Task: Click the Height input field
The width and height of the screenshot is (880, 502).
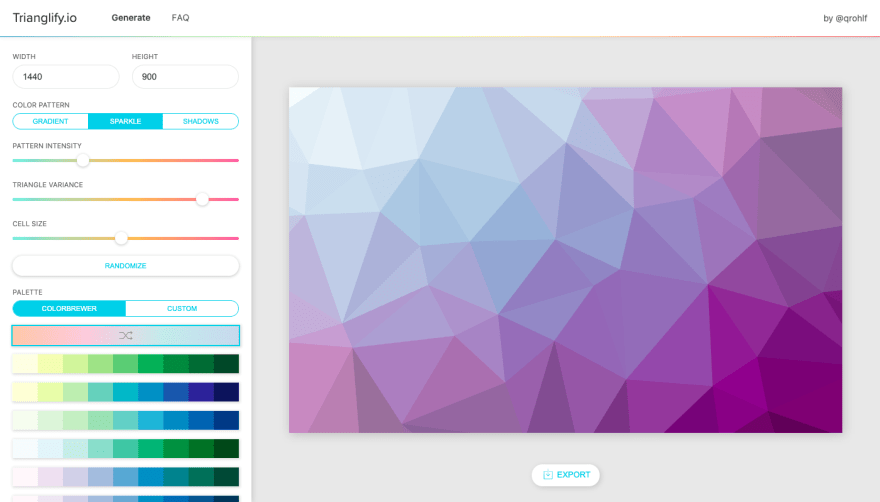Action: coord(185,76)
